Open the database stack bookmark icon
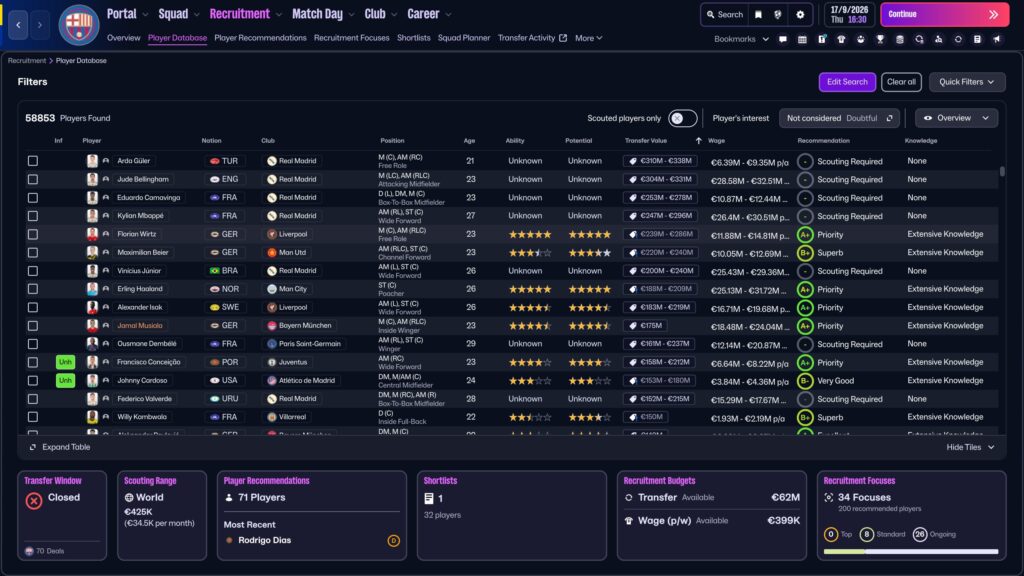The width and height of the screenshot is (1024, 576). tap(899, 39)
